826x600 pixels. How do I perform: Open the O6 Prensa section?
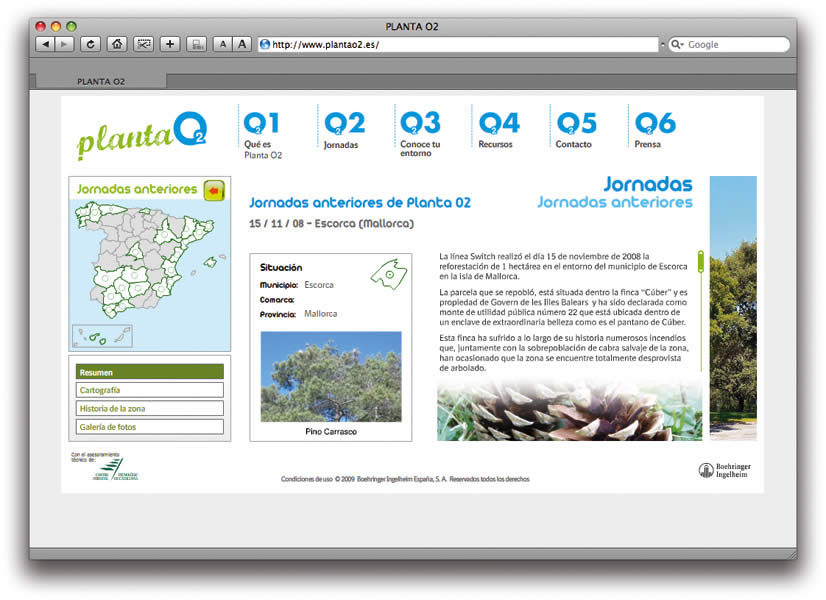655,130
